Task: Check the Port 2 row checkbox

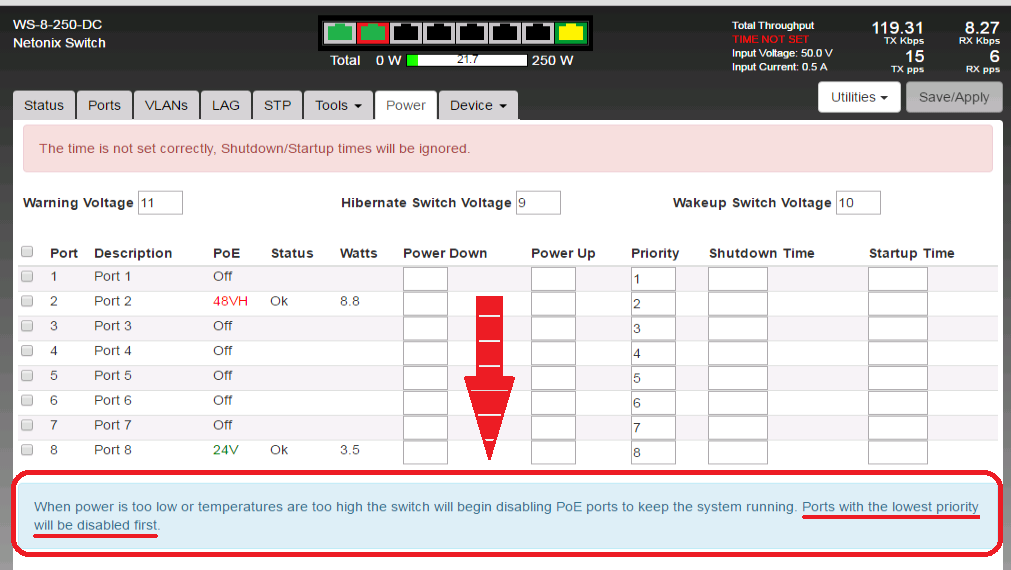Action: click(x=27, y=301)
